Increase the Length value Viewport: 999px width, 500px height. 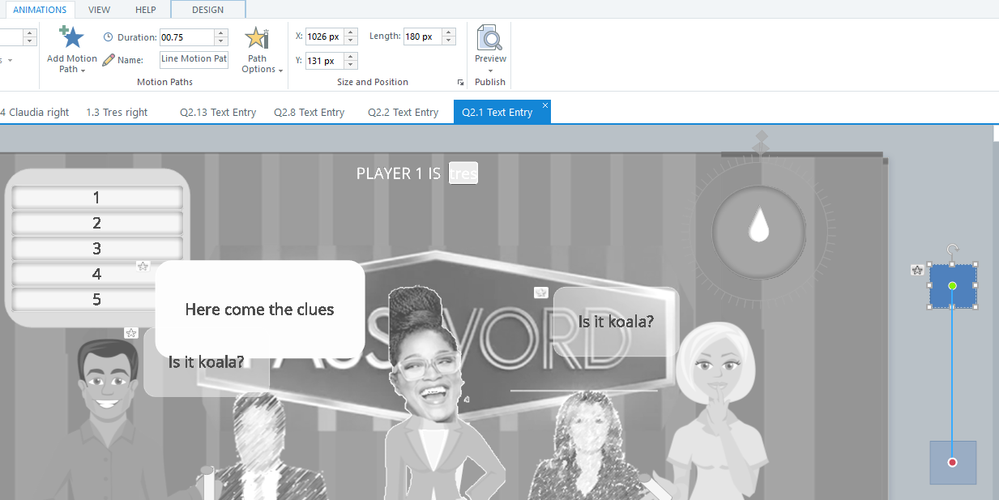pos(449,32)
